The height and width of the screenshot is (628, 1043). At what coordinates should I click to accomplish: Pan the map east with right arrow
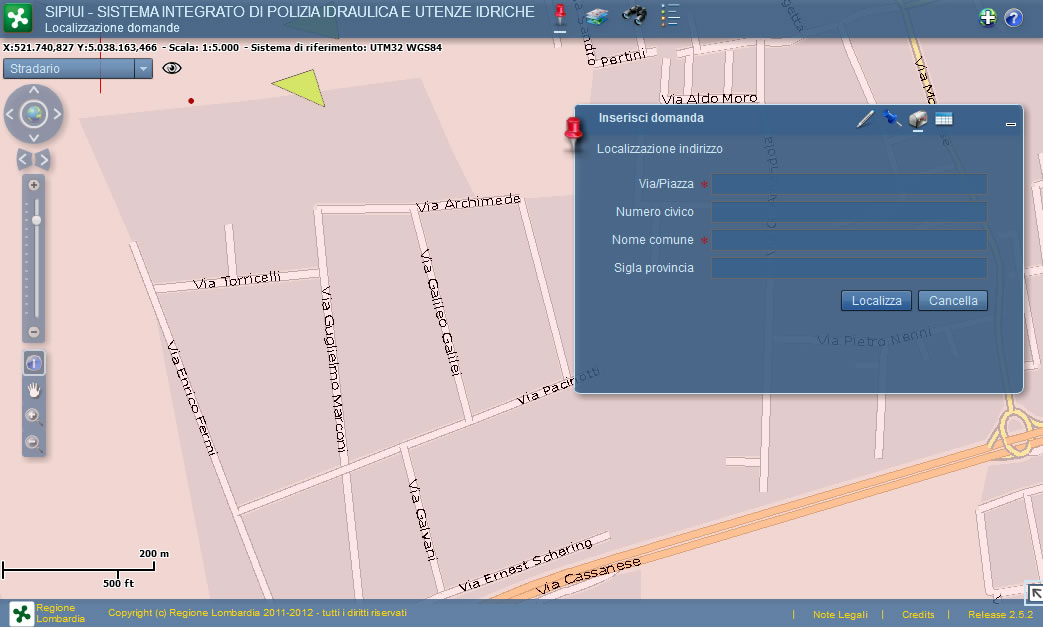[58, 114]
